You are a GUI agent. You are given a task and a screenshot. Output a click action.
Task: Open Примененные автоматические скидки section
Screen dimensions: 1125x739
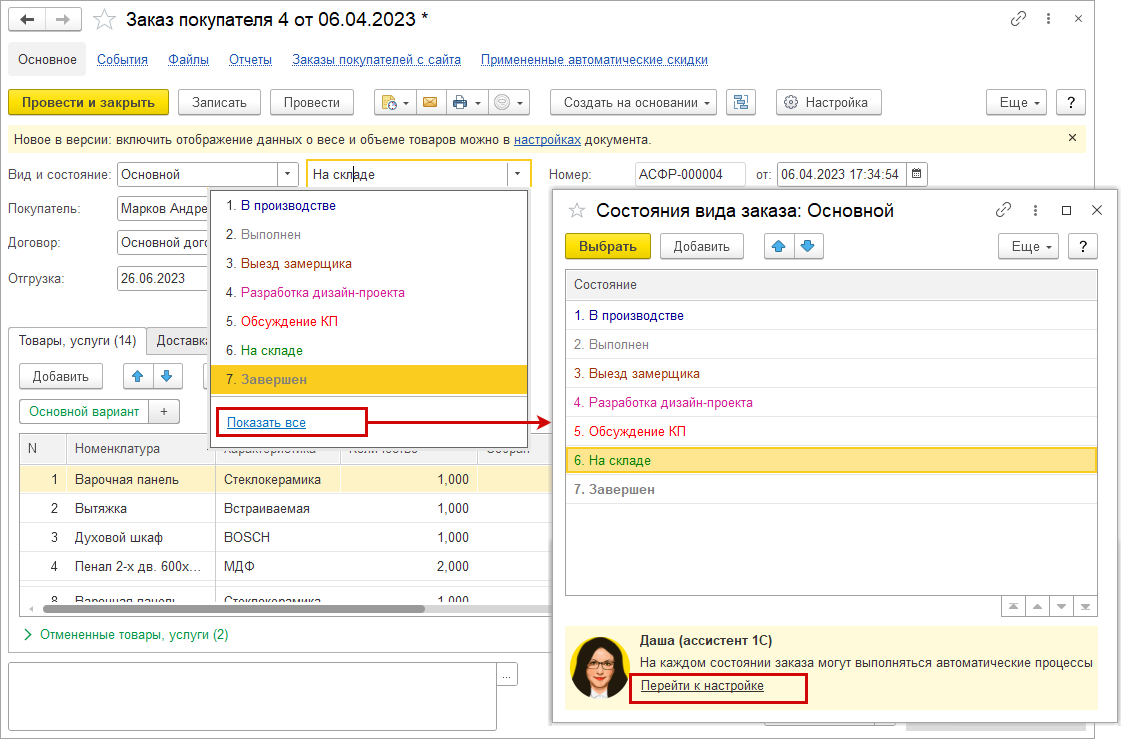pyautogui.click(x=594, y=60)
